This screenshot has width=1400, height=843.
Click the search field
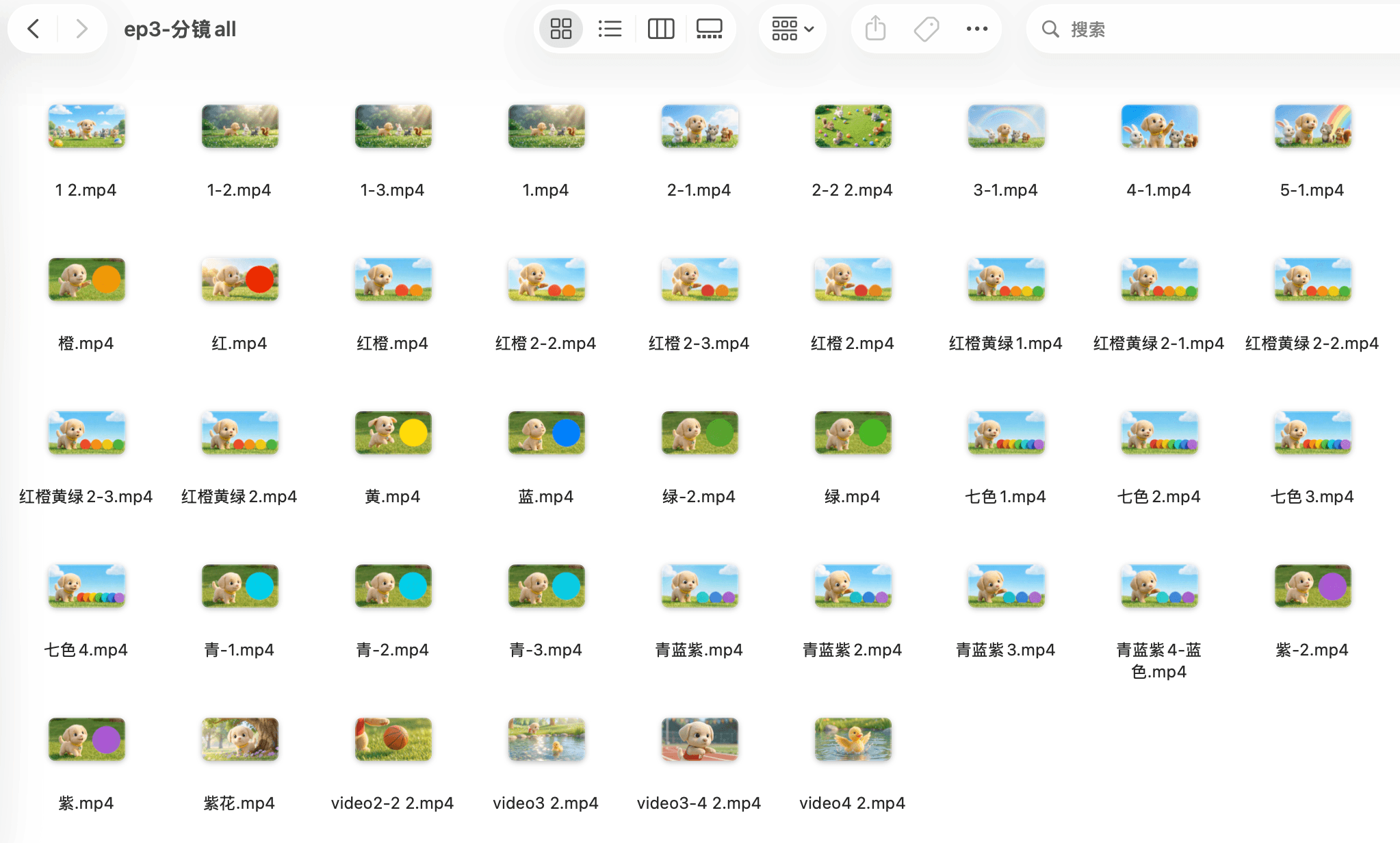(1218, 29)
